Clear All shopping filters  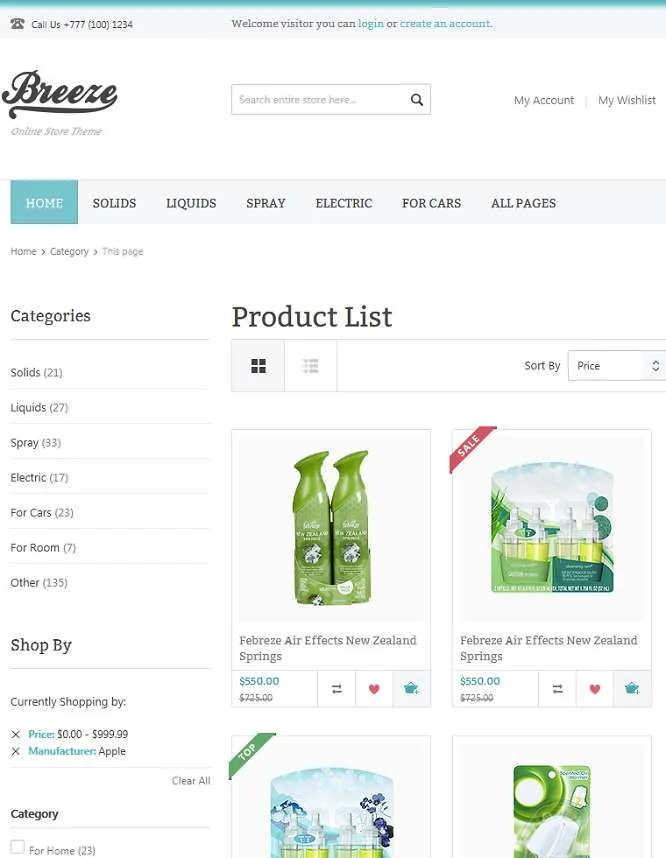[191, 781]
